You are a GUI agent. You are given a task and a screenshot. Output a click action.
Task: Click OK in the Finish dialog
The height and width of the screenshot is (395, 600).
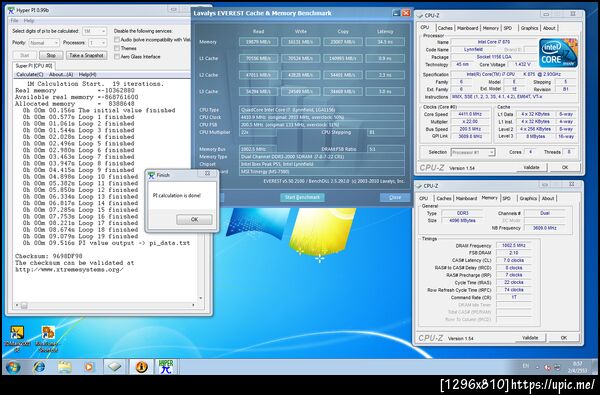click(x=194, y=219)
